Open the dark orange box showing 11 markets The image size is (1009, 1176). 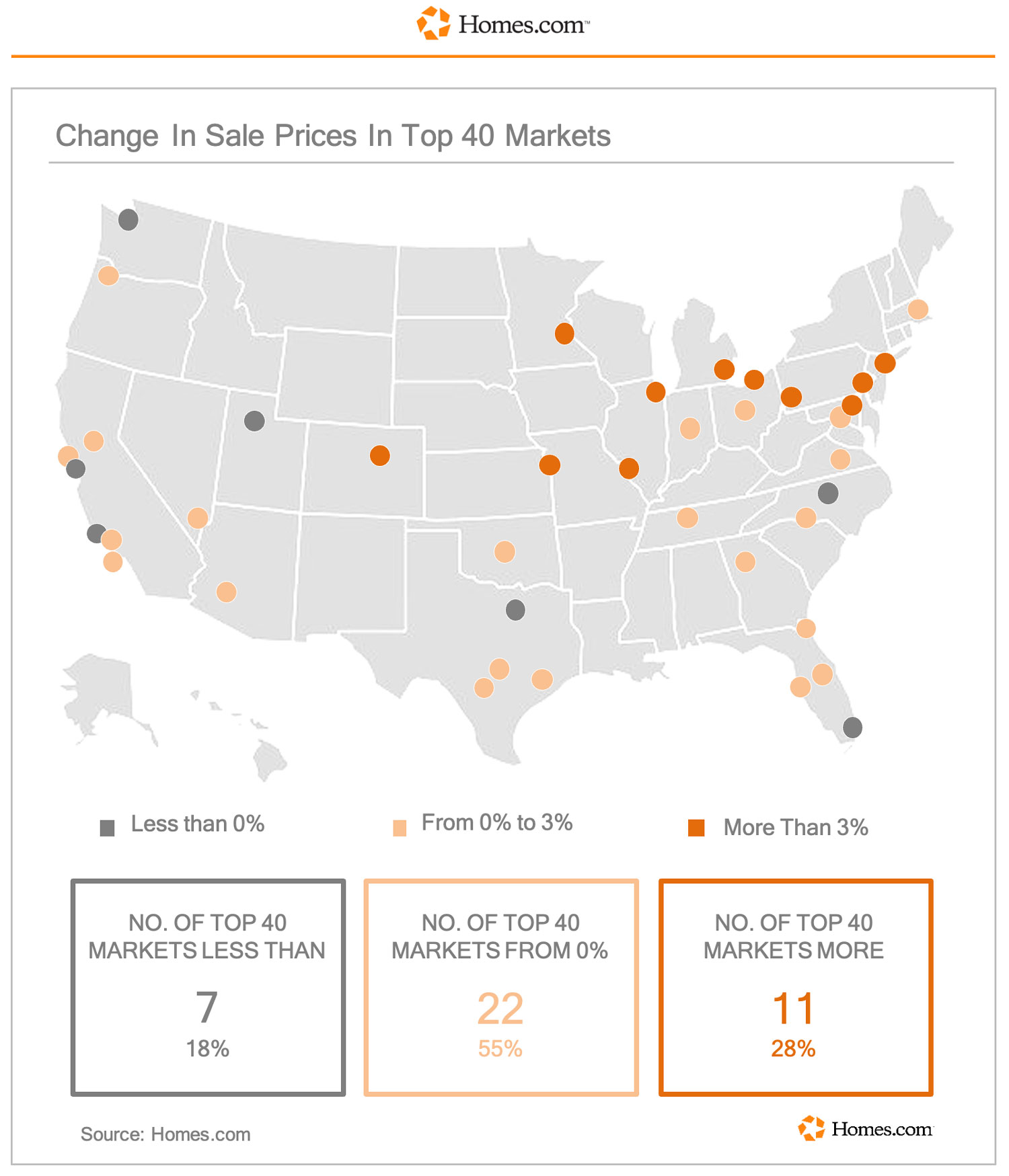coord(796,987)
